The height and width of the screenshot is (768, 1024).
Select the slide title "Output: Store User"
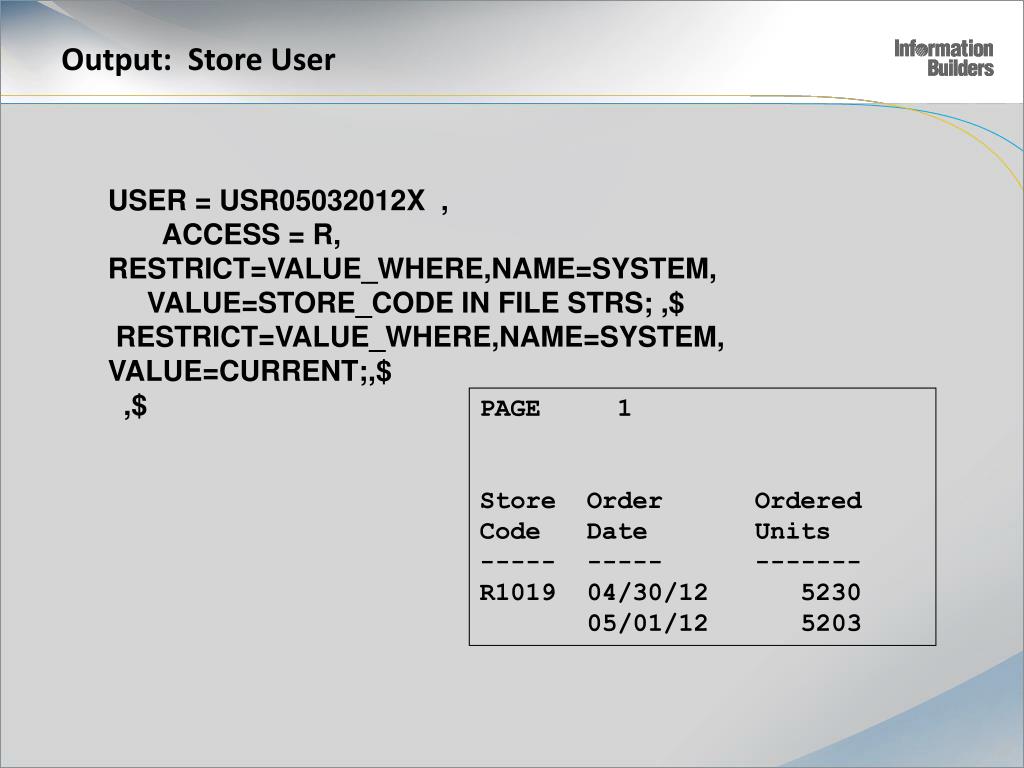coord(198,59)
